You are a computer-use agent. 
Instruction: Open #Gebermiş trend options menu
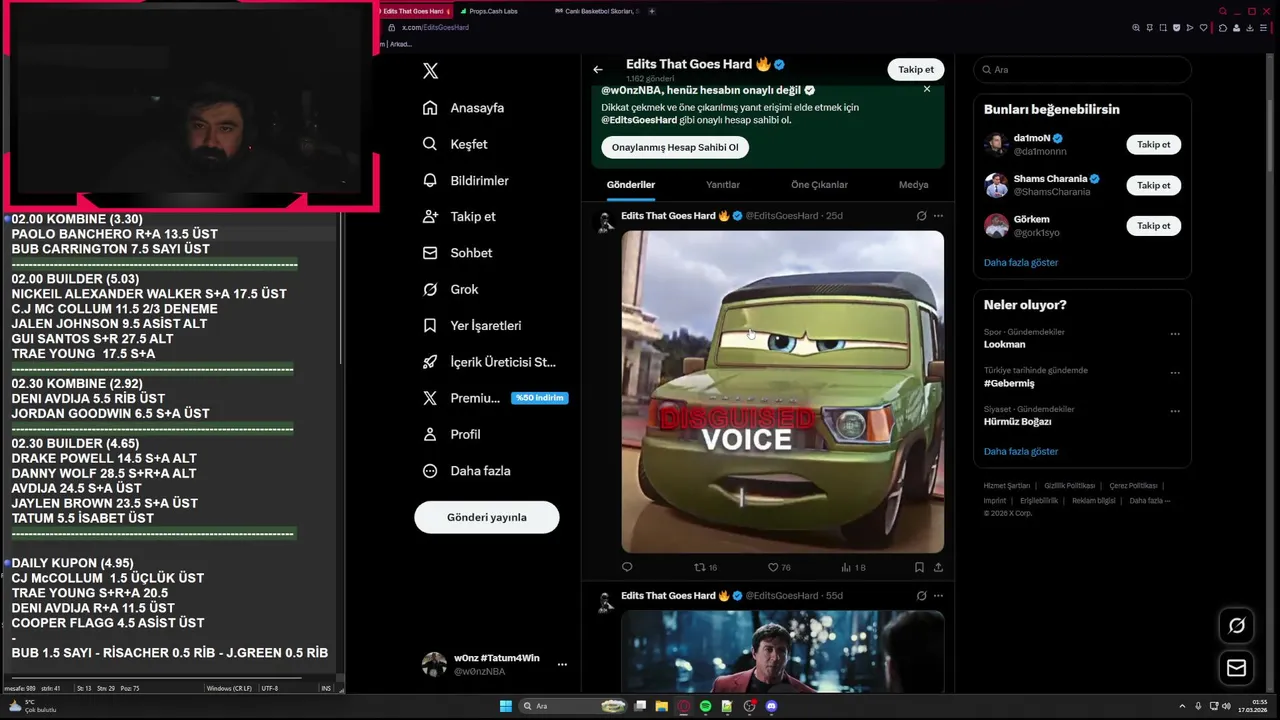pyautogui.click(x=1175, y=372)
